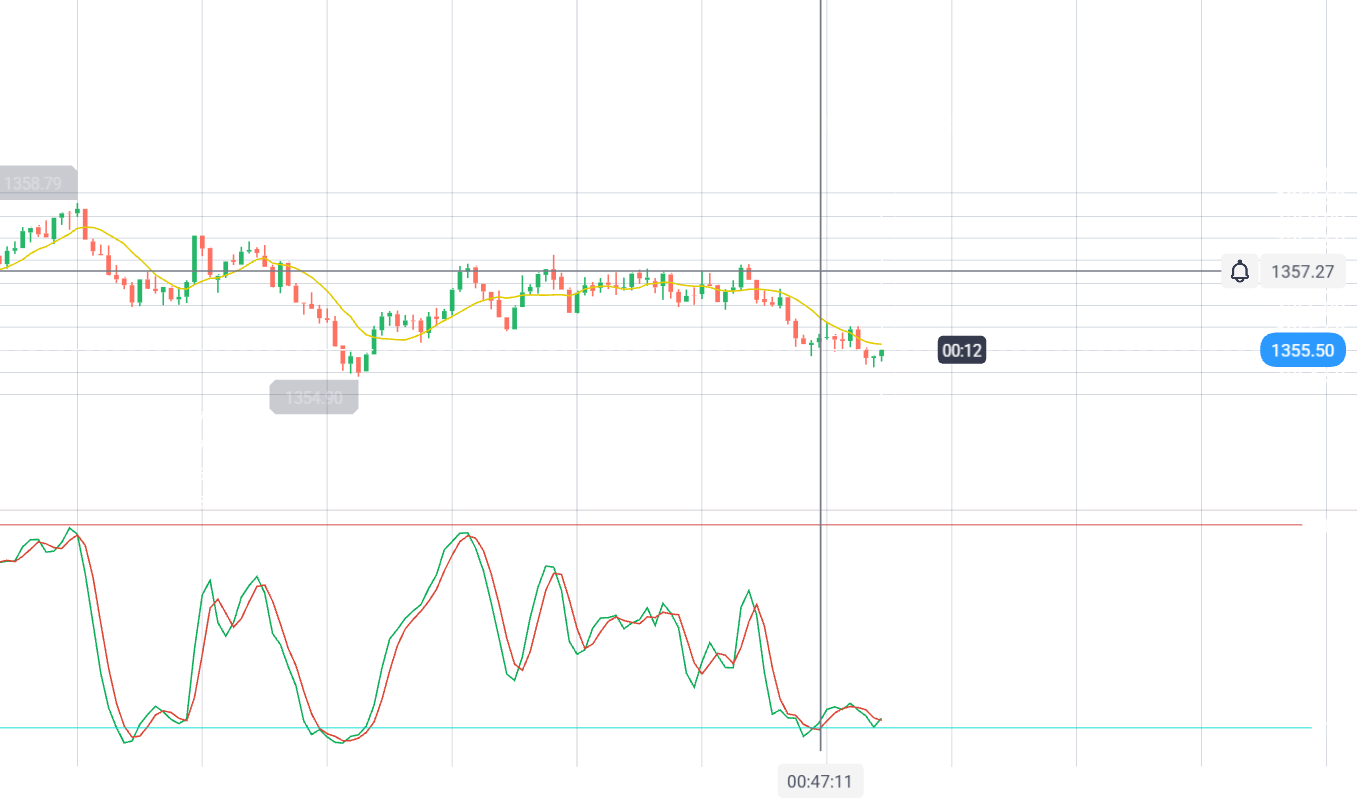Select the 1357.27 alert price label
This screenshot has height=798, width=1357.
point(1302,271)
